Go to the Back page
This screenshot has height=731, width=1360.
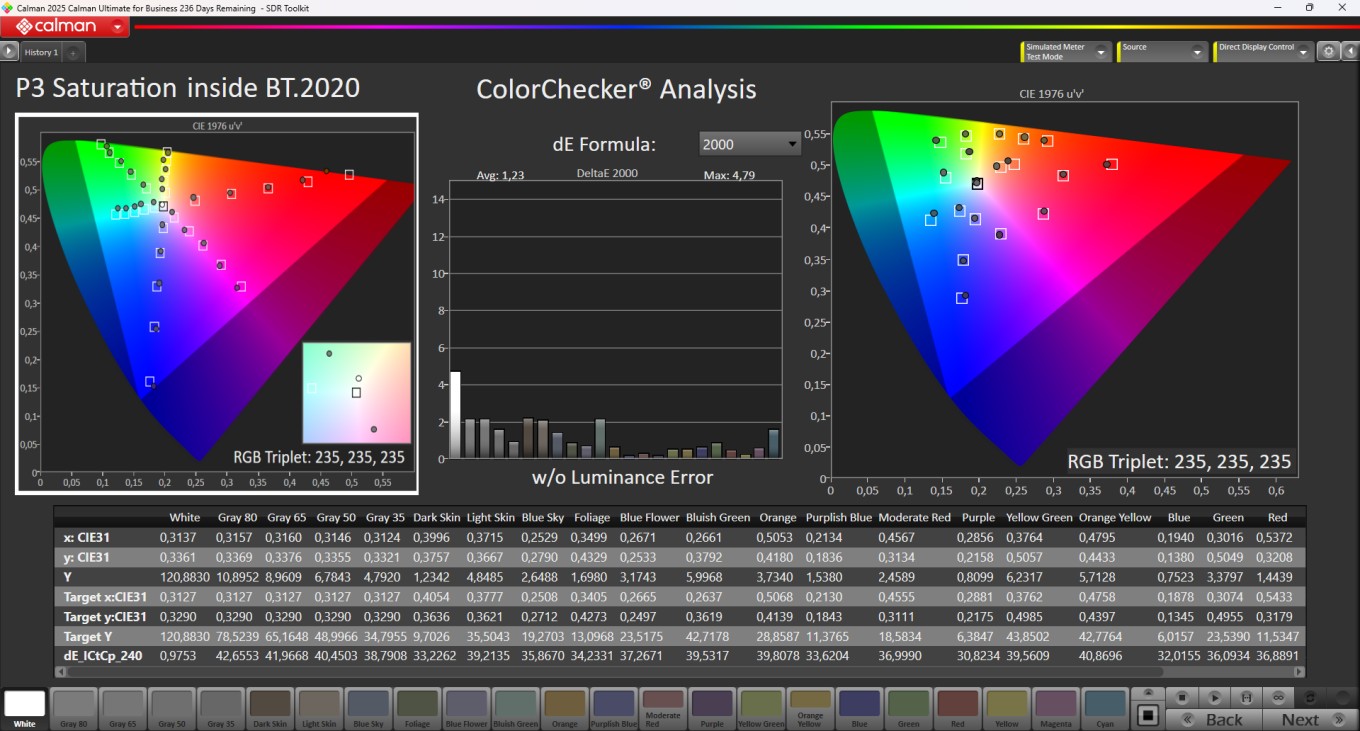[x=1215, y=719]
